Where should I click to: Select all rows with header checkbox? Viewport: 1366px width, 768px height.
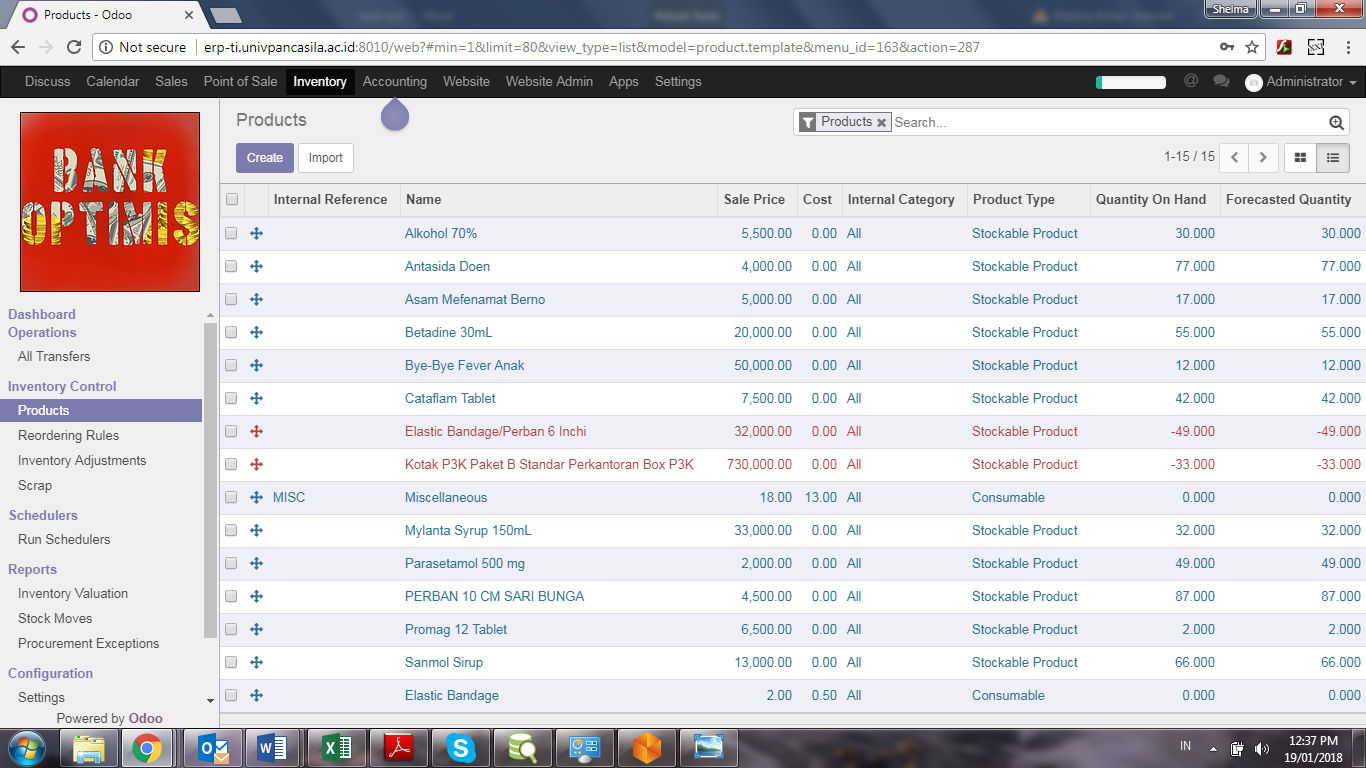coord(232,199)
